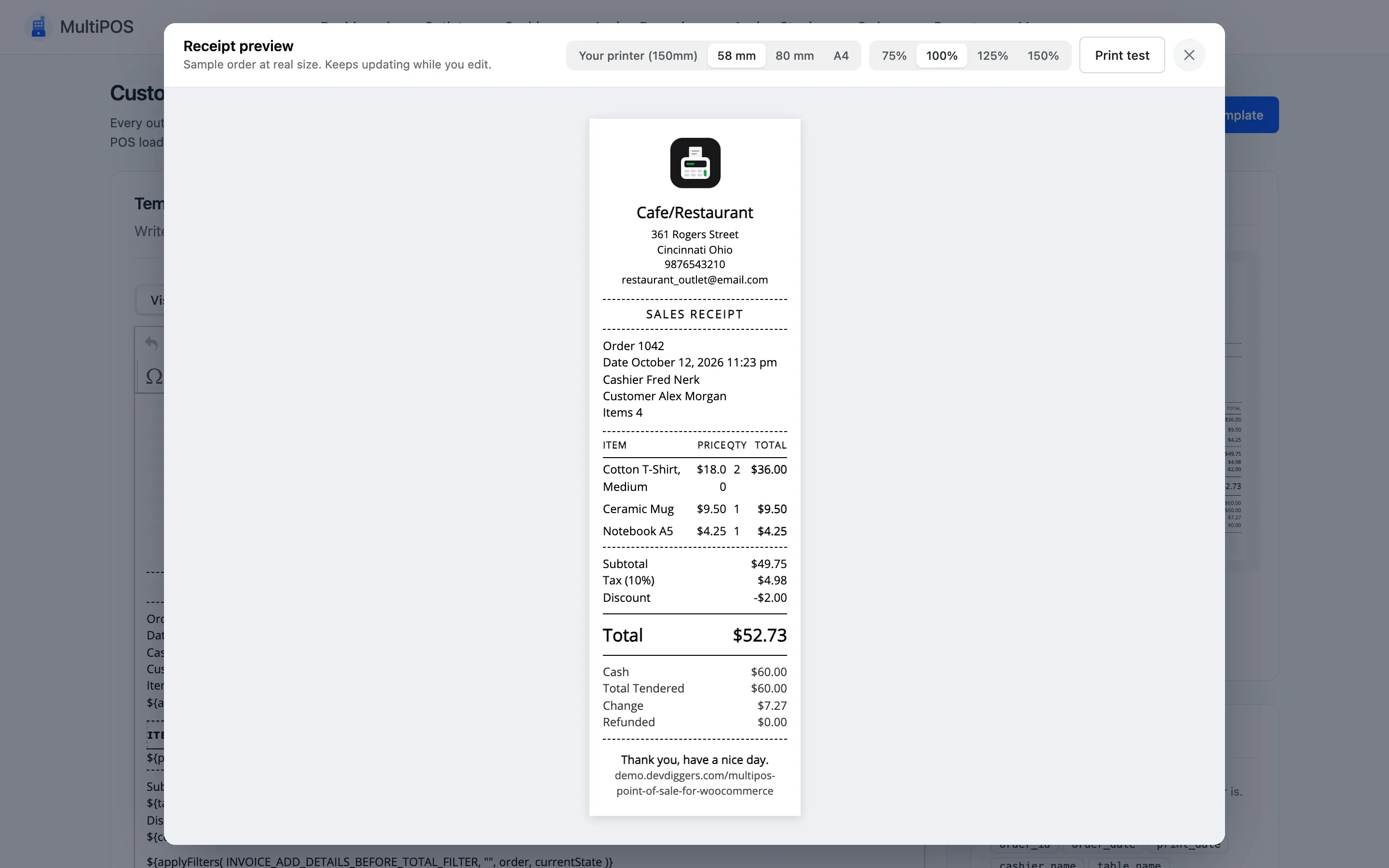Click the undo arrow in background editor
The height and width of the screenshot is (868, 1389).
pos(151,343)
